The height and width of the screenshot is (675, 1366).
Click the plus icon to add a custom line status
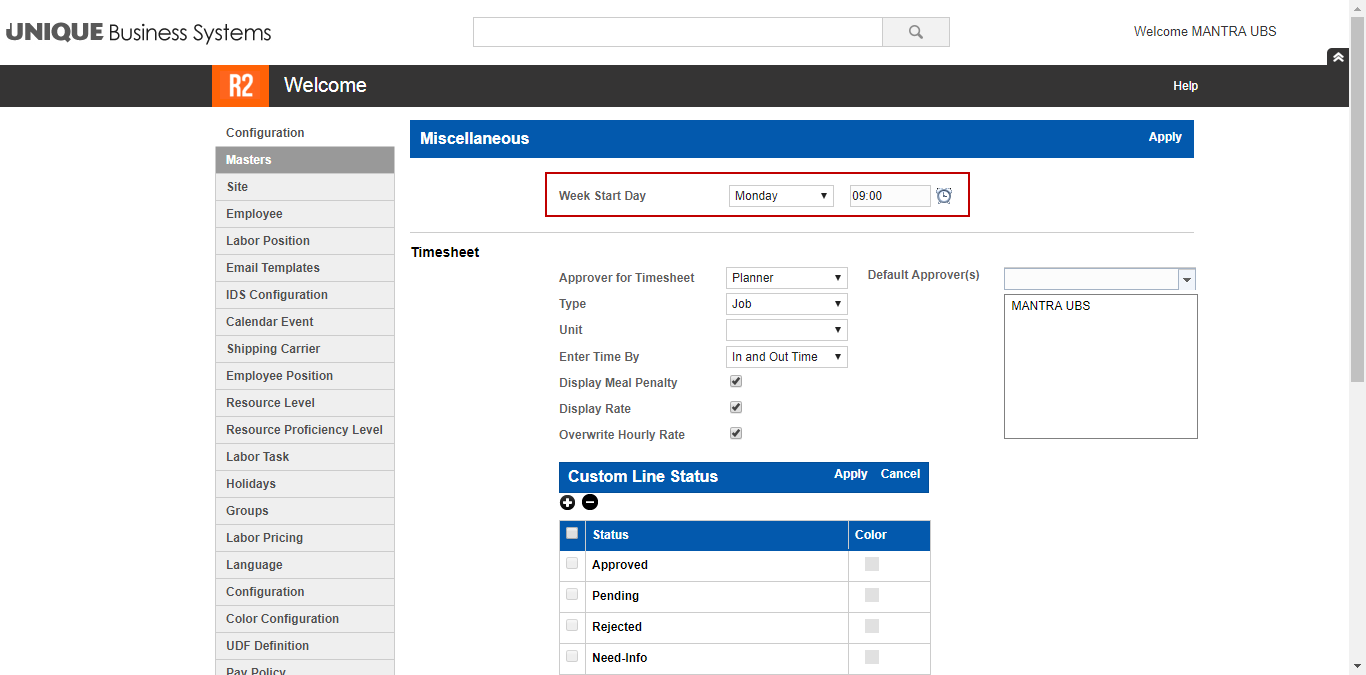point(567,502)
